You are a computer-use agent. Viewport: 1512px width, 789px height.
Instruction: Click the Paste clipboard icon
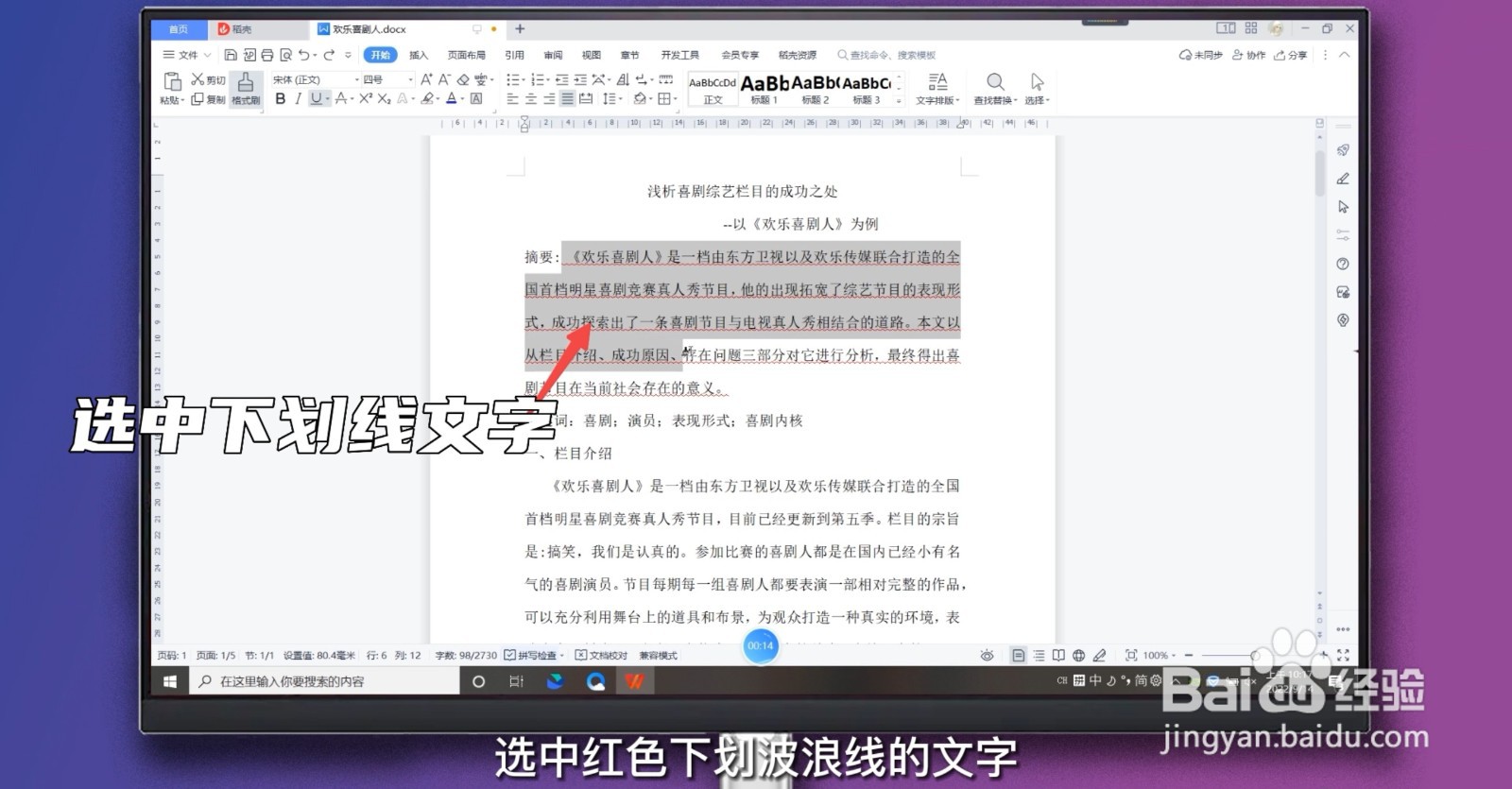coord(172,81)
